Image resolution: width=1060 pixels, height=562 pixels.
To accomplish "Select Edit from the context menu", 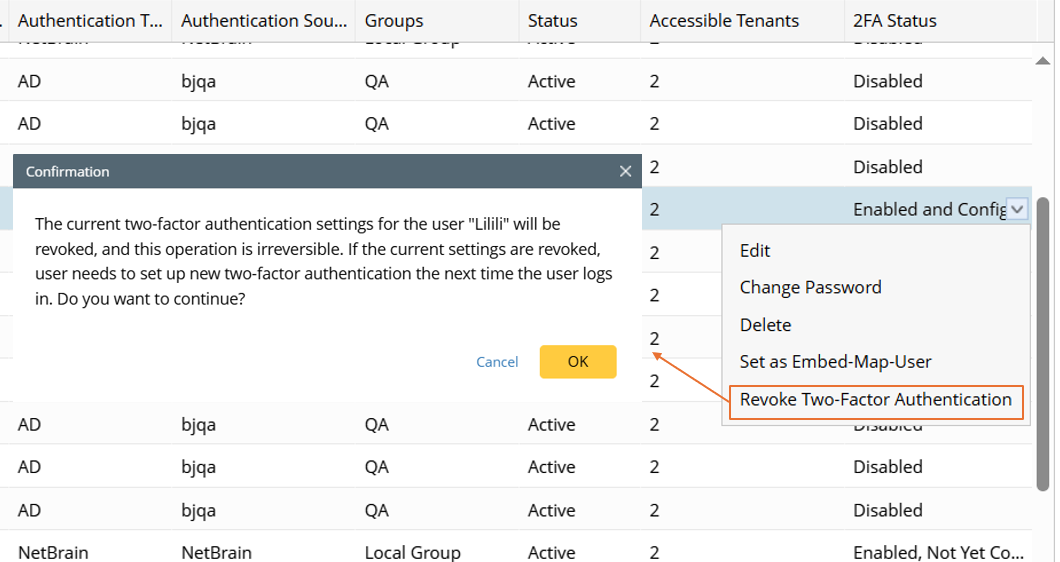I will tap(755, 251).
